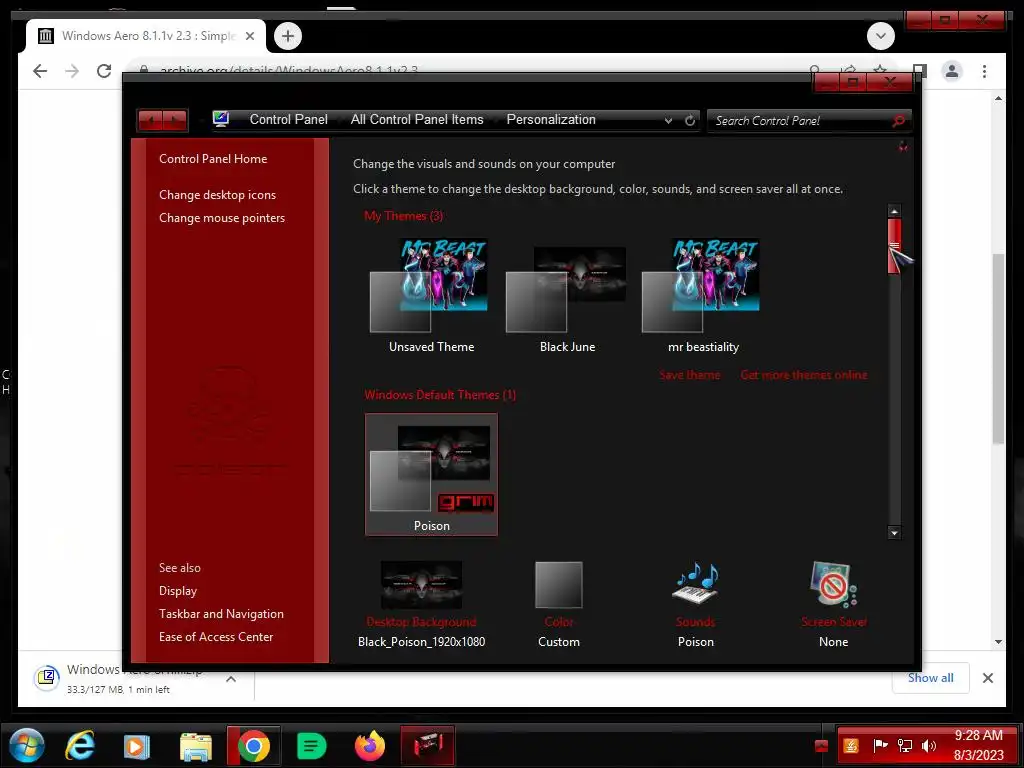Click Get more themes online link
The height and width of the screenshot is (768, 1024).
(x=804, y=375)
